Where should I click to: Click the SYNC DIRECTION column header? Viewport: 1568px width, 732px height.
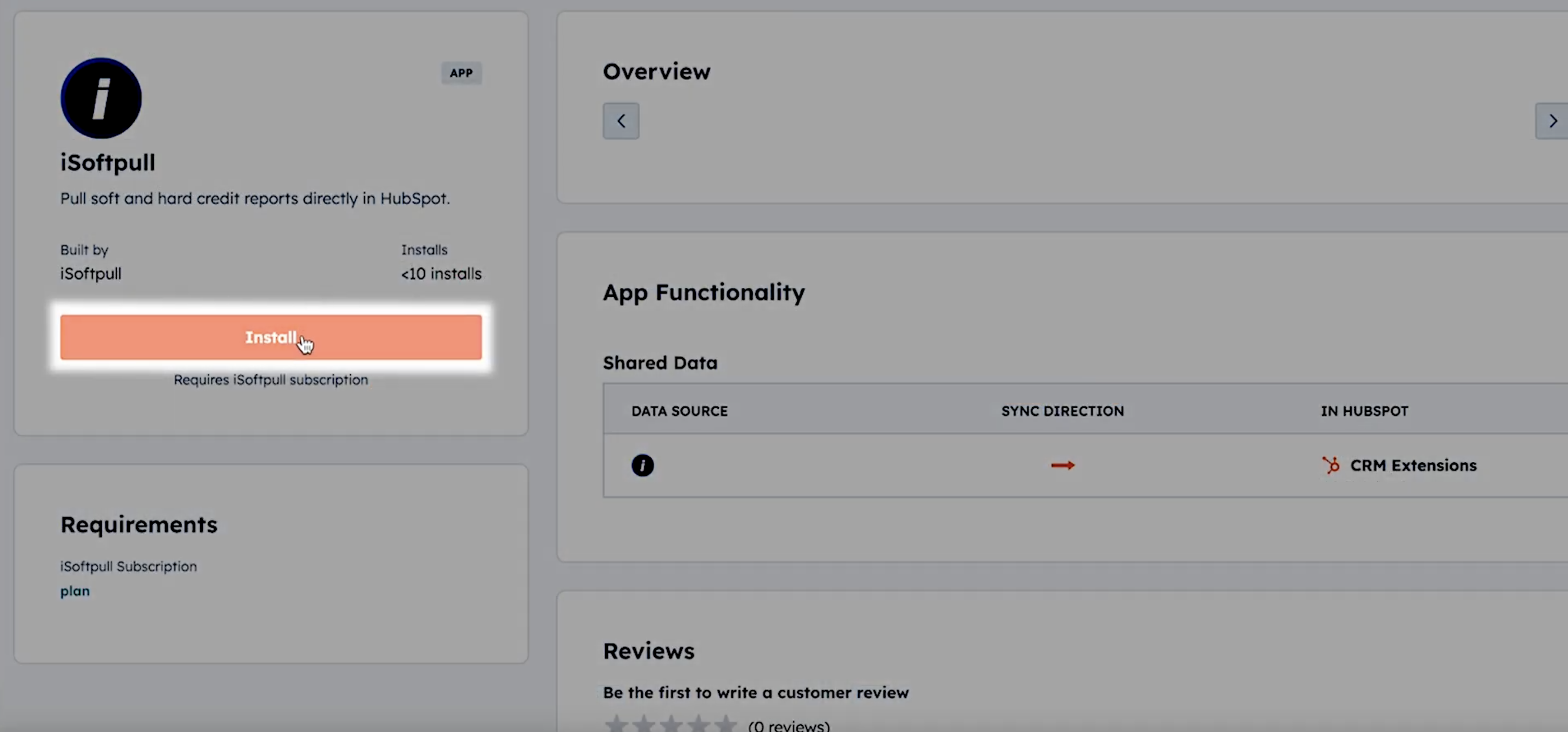[1062, 411]
